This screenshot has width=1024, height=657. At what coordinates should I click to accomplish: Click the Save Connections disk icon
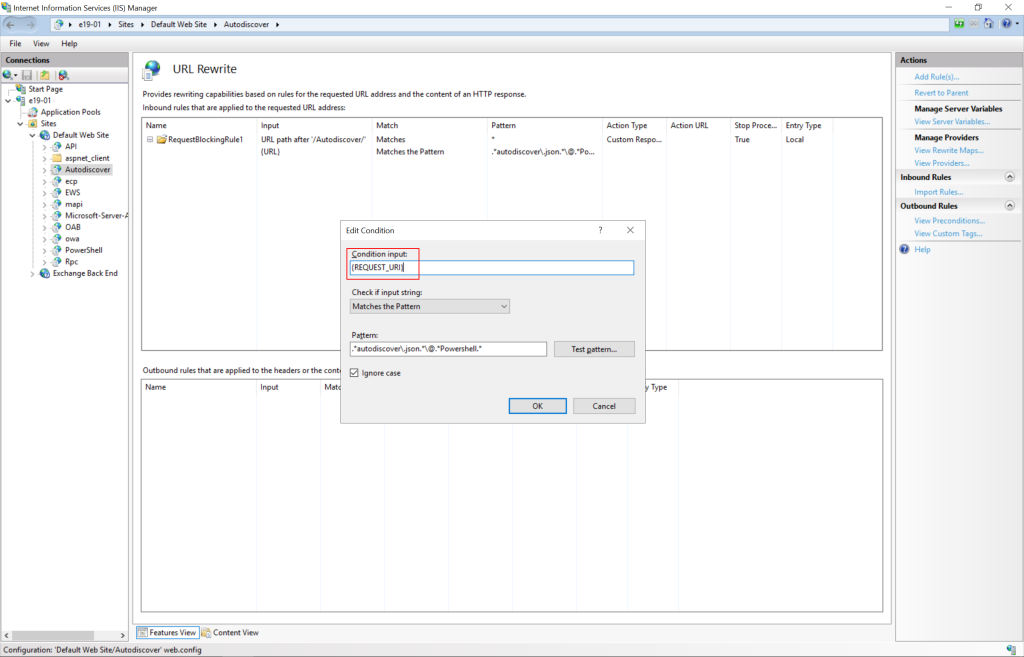pyautogui.click(x=26, y=74)
